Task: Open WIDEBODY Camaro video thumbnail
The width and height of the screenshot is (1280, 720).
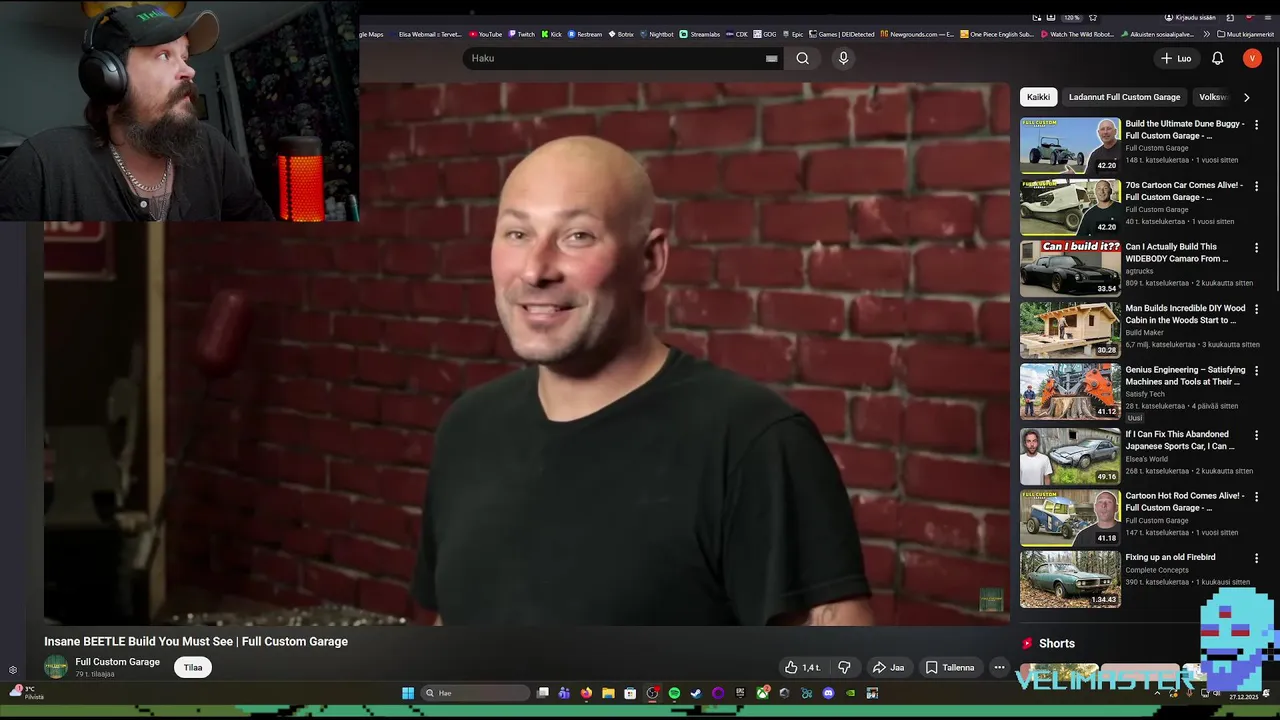Action: (x=1070, y=268)
